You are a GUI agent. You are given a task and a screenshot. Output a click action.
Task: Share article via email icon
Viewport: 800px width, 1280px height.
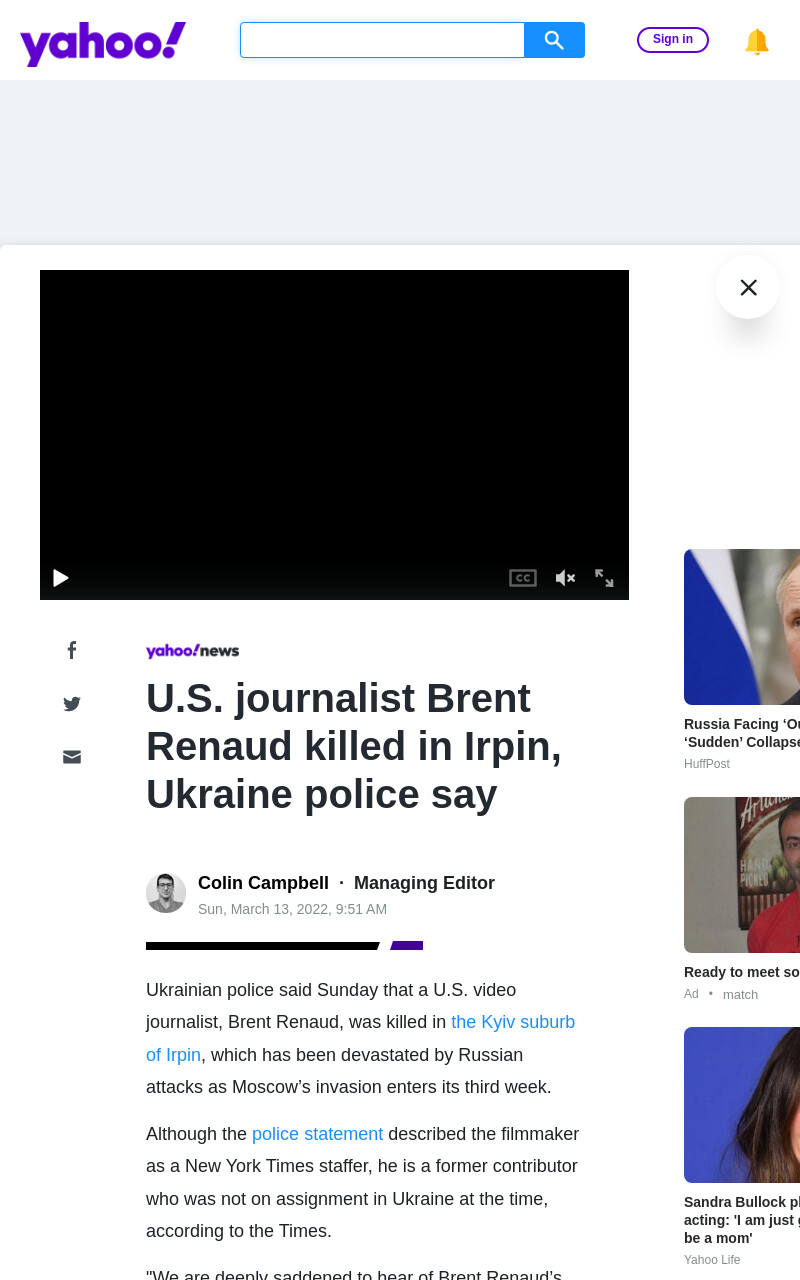(72, 757)
